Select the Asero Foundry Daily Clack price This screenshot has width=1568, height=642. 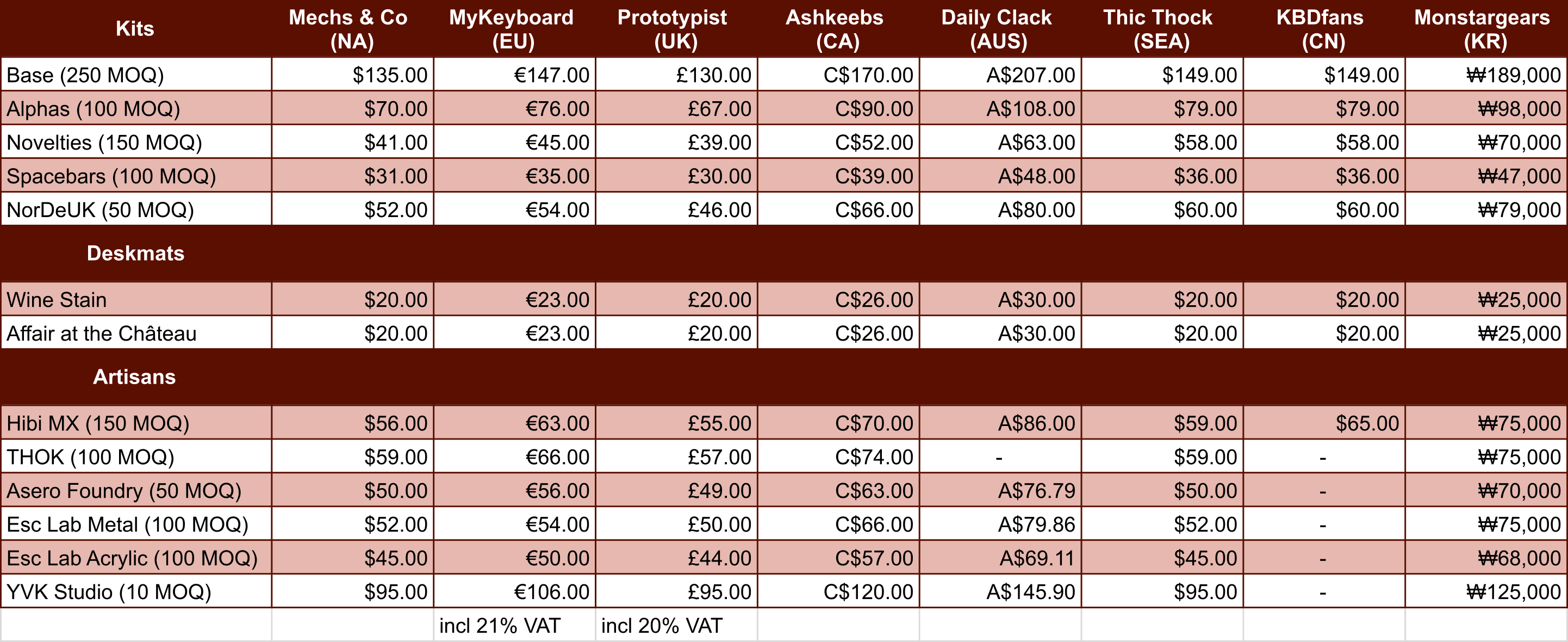(x=1036, y=490)
